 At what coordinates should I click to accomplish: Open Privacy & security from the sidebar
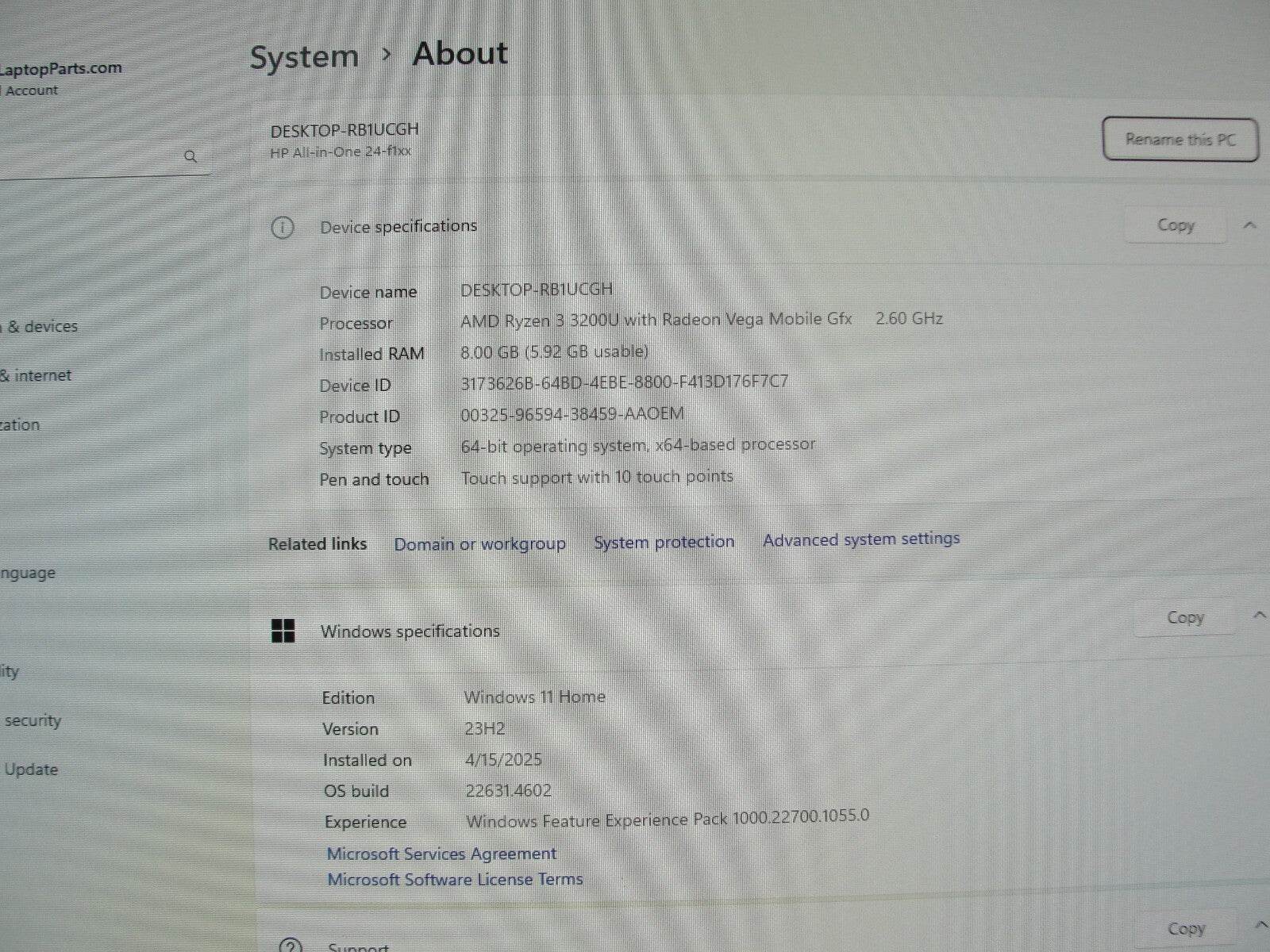pos(34,720)
